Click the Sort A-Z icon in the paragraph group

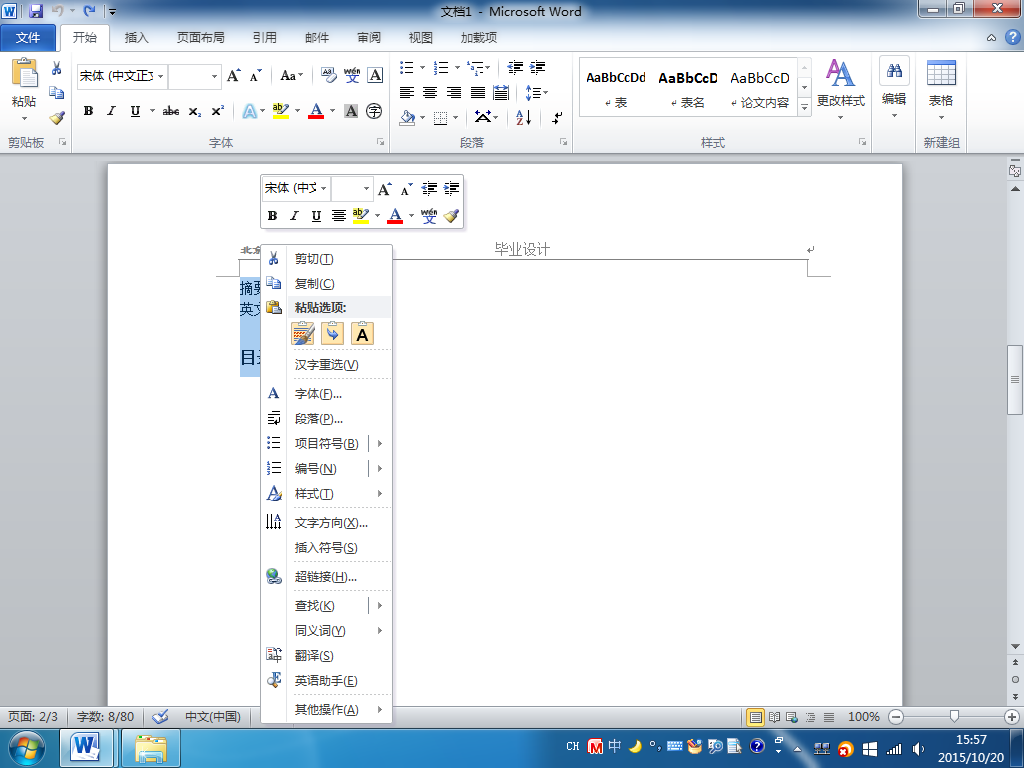[524, 118]
